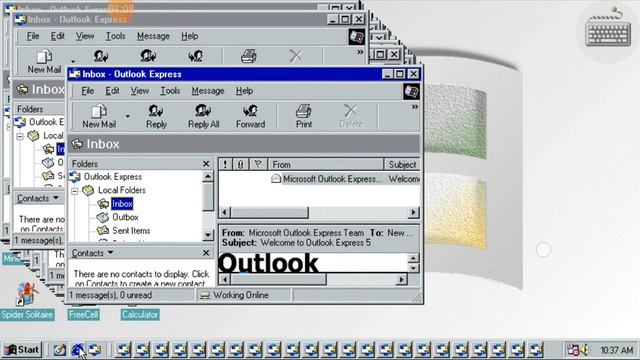
Task: Open View menu in front window
Action: [x=140, y=91]
